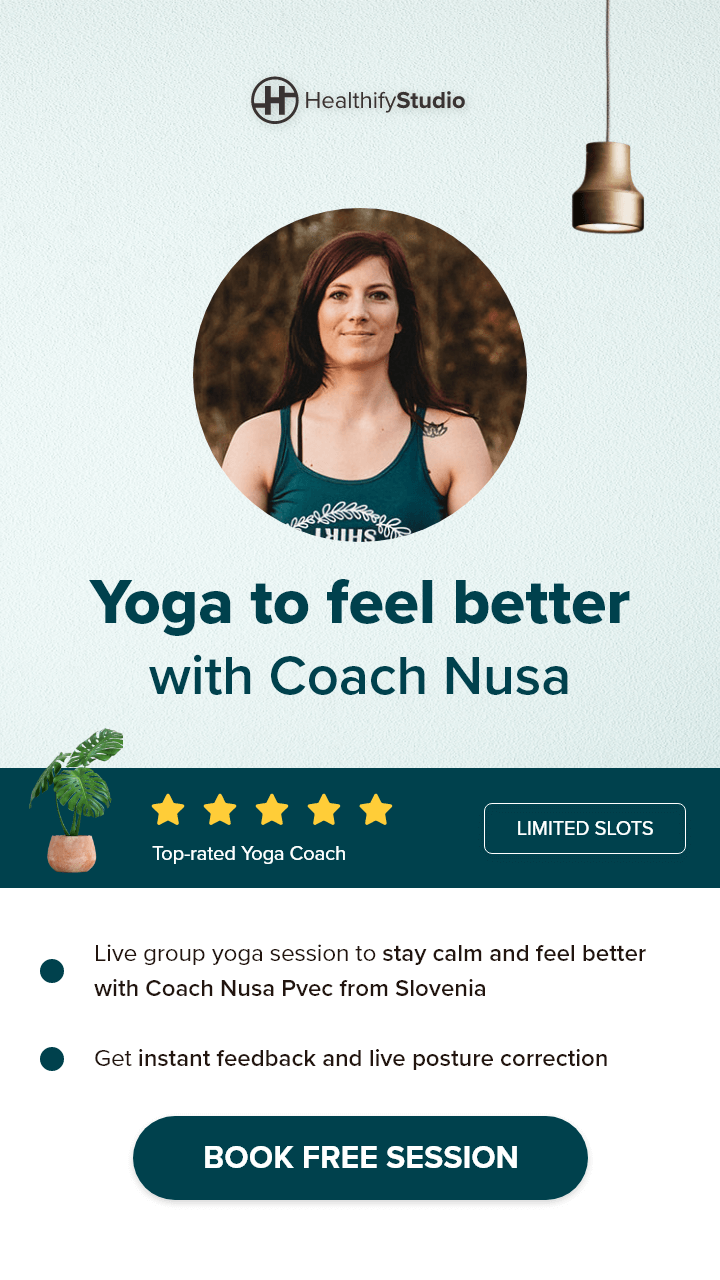Viewport: 720px width, 1280px height.
Task: Click the live group yoga session description
Action: pos(370,971)
